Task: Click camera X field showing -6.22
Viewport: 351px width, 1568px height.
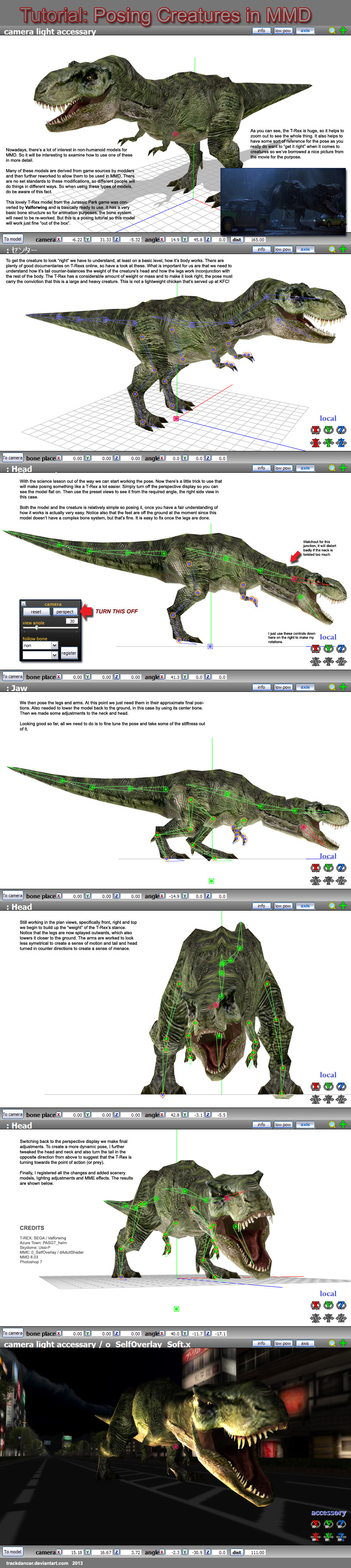Action: pos(73,239)
